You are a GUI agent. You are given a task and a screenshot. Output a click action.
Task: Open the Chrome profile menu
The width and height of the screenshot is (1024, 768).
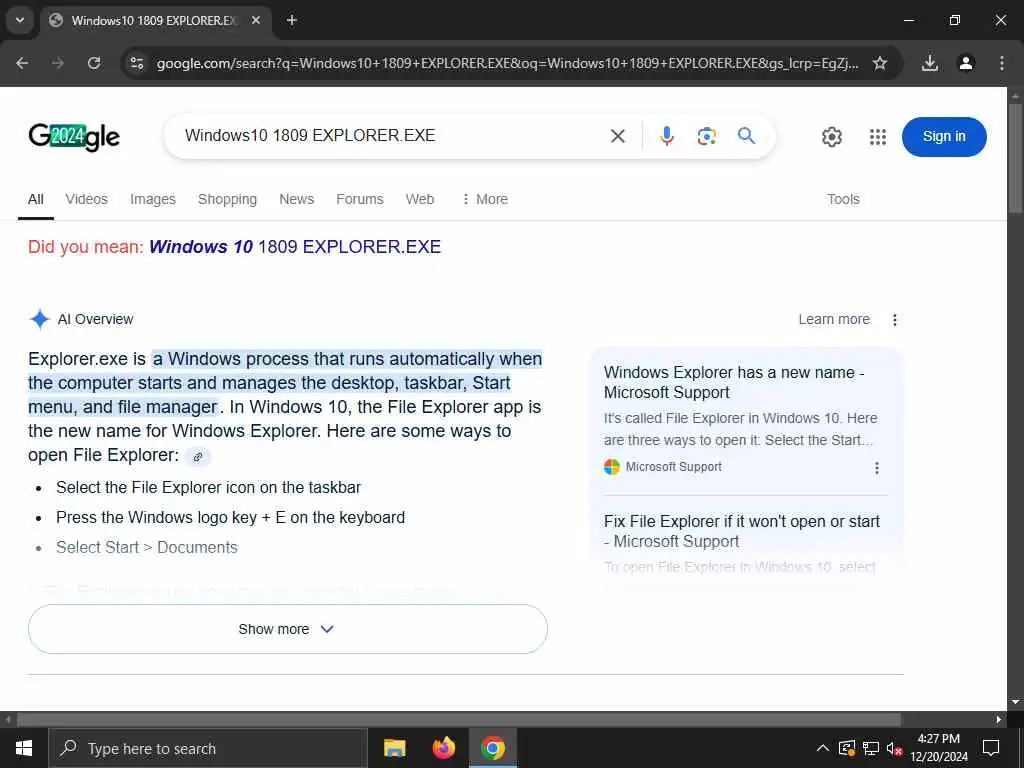[x=966, y=63]
